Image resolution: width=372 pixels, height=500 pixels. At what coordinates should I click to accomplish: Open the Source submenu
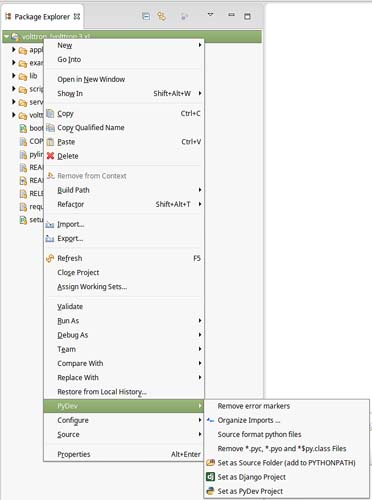pos(124,434)
